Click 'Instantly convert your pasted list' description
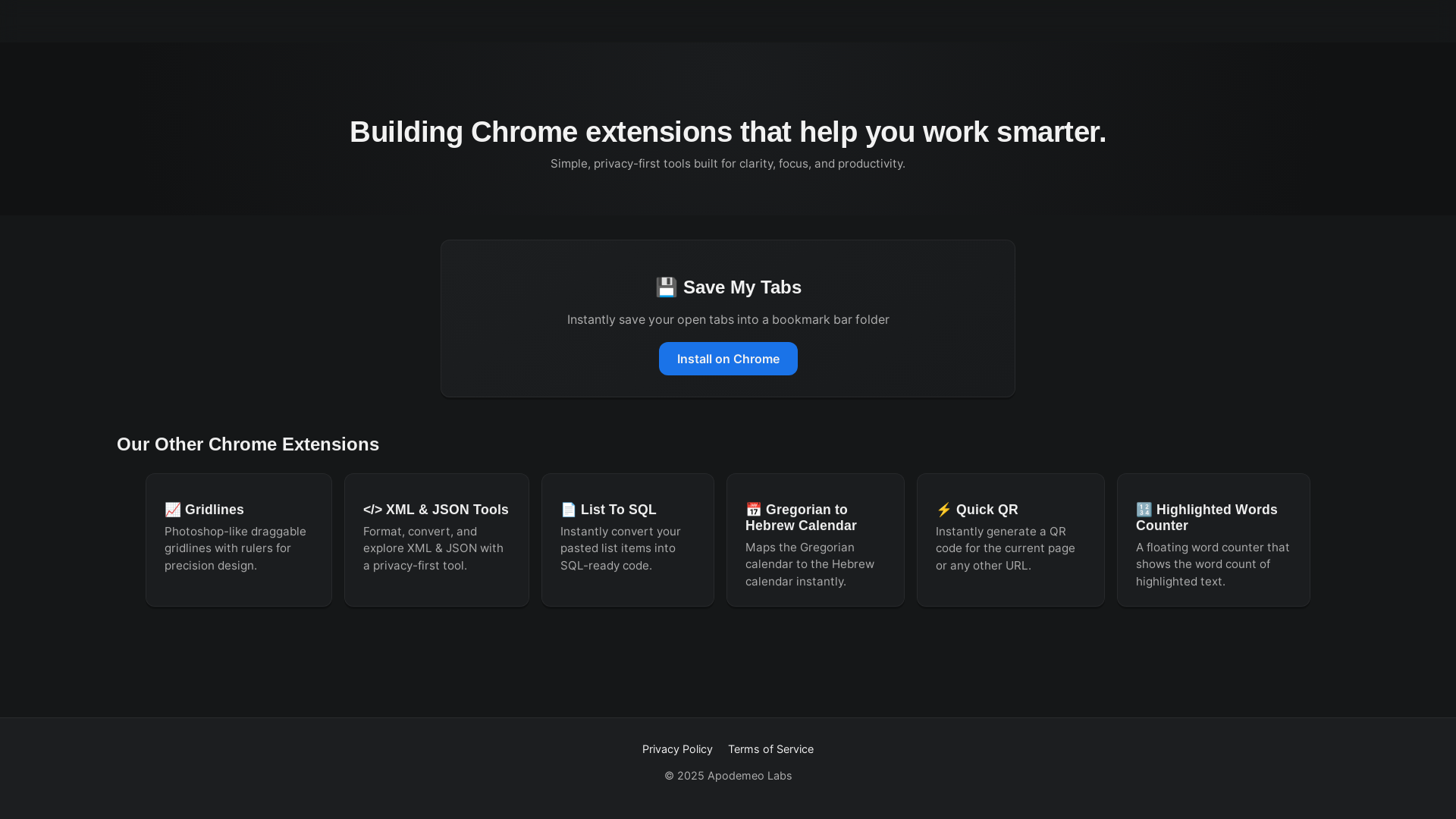Screen dimensions: 1456x819 621,548
